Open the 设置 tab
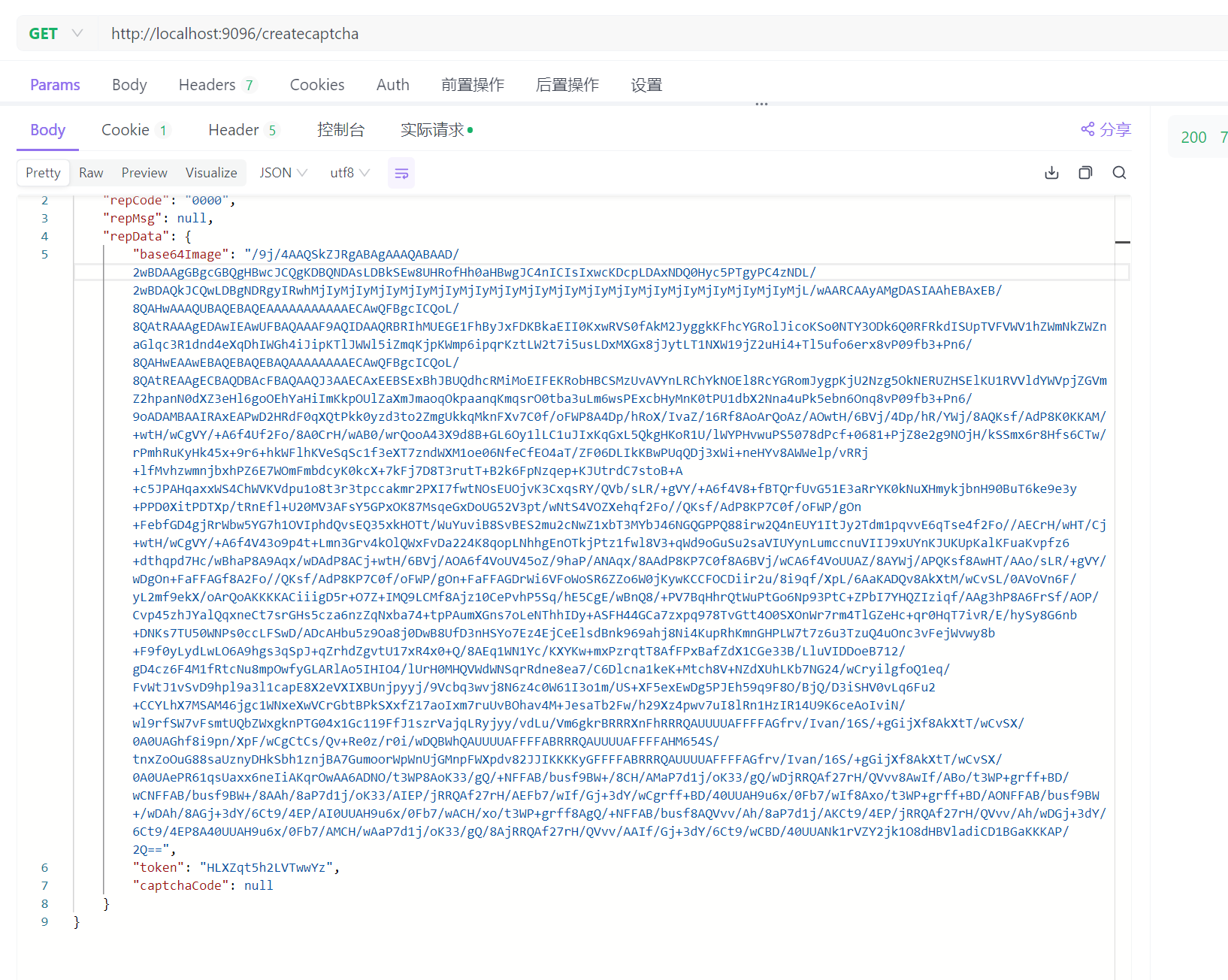1228x980 pixels. coord(646,85)
